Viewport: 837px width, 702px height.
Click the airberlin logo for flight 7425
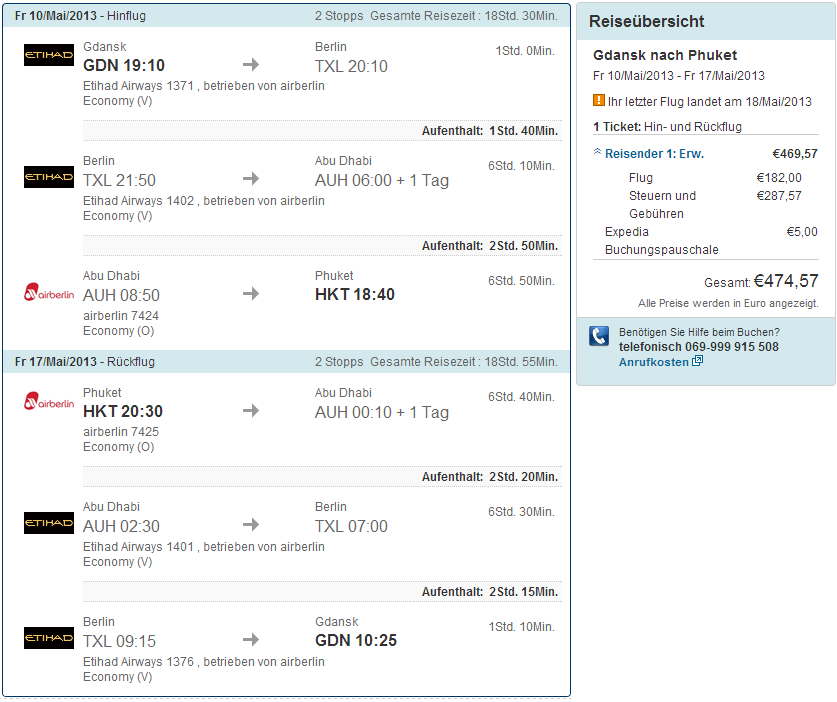(49, 402)
